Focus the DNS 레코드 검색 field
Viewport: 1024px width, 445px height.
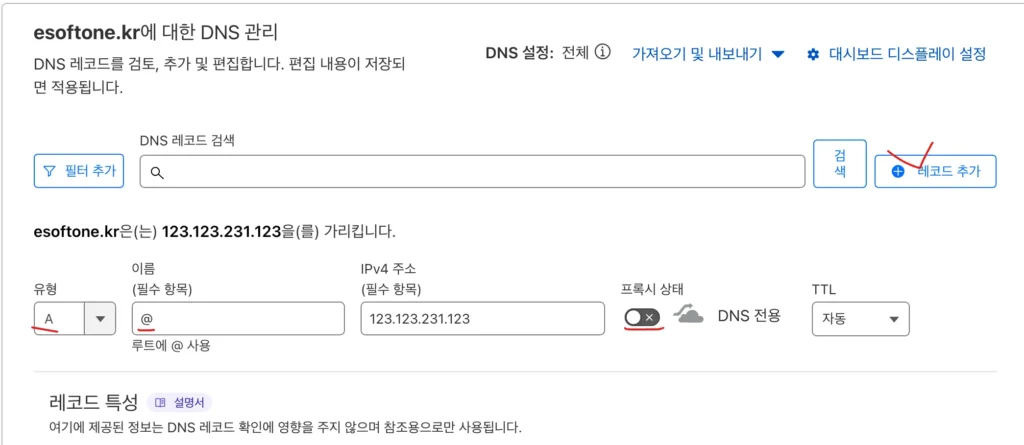[x=480, y=171]
